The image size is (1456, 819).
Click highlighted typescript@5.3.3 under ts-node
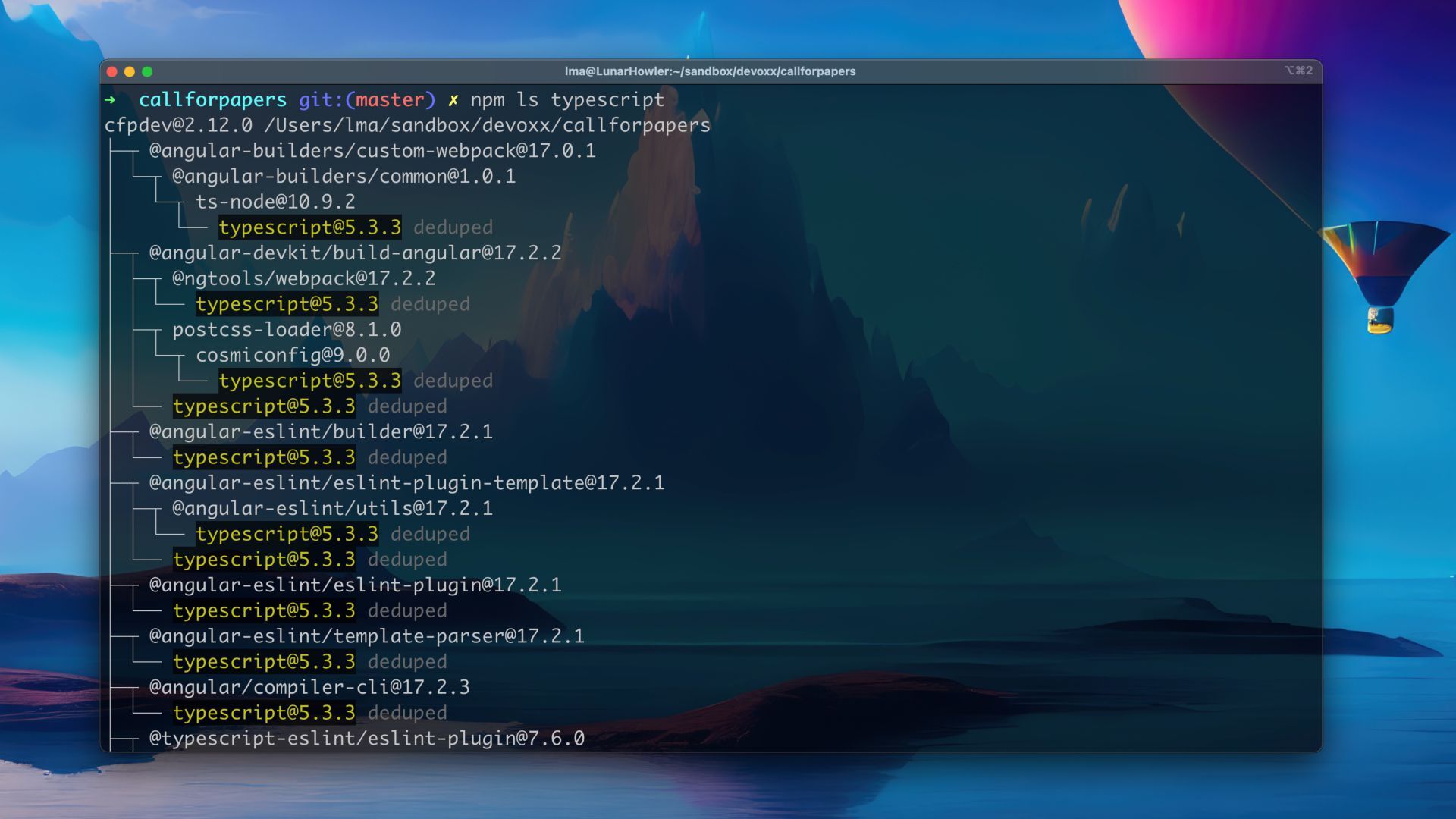tap(309, 227)
